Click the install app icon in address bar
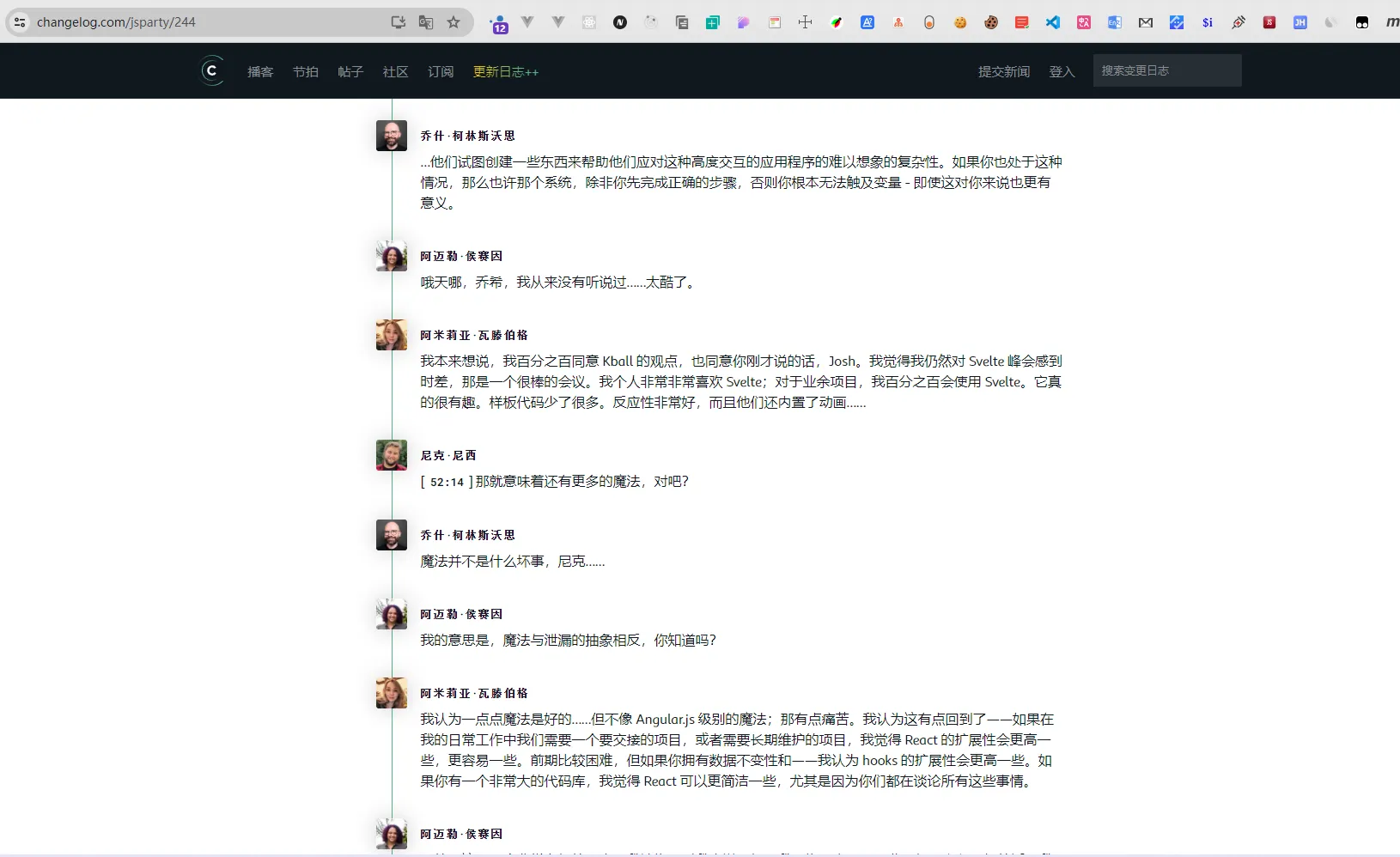The width and height of the screenshot is (1400, 857). (x=399, y=22)
